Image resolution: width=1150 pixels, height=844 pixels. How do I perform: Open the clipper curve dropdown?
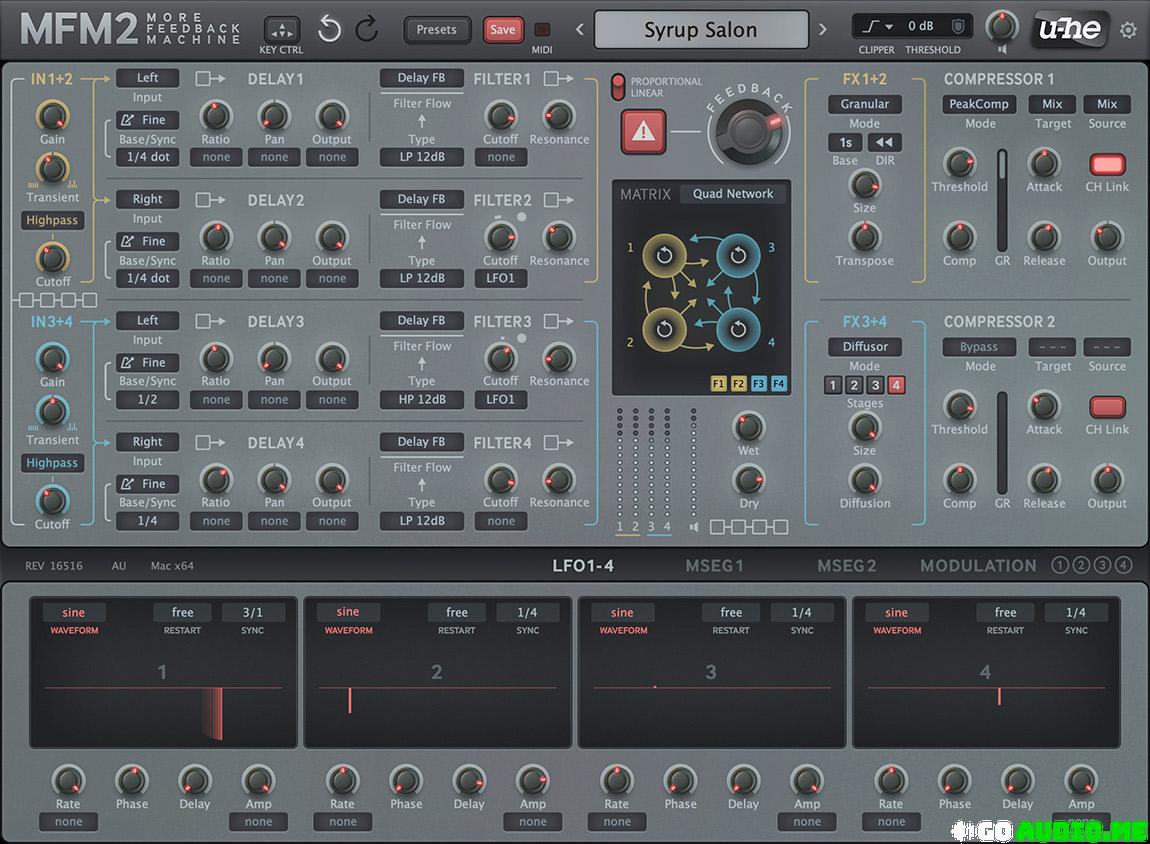coord(877,26)
